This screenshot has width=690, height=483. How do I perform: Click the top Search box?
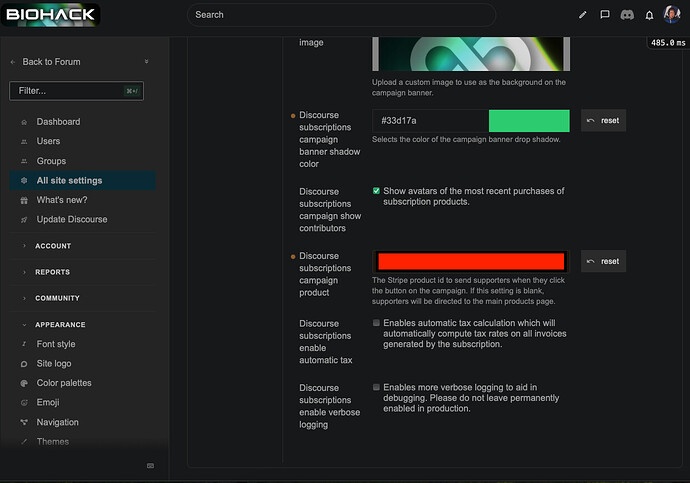pyautogui.click(x=341, y=15)
